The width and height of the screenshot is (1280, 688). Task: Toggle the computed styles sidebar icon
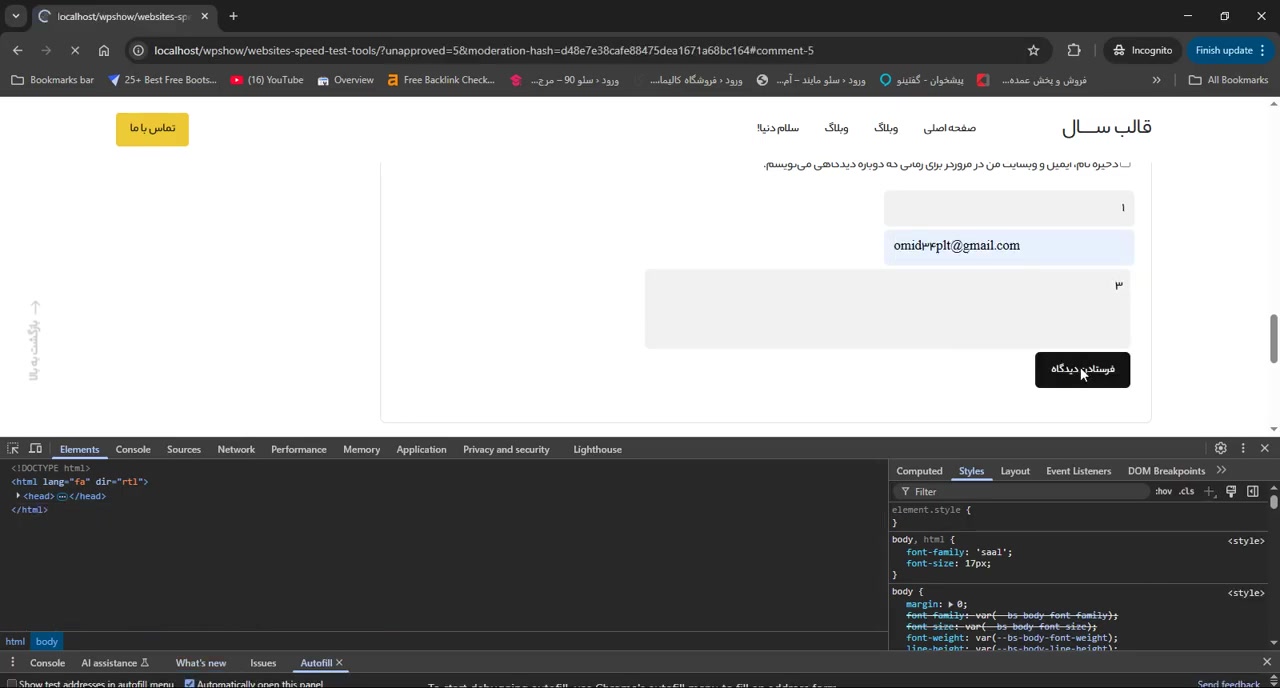click(1252, 492)
